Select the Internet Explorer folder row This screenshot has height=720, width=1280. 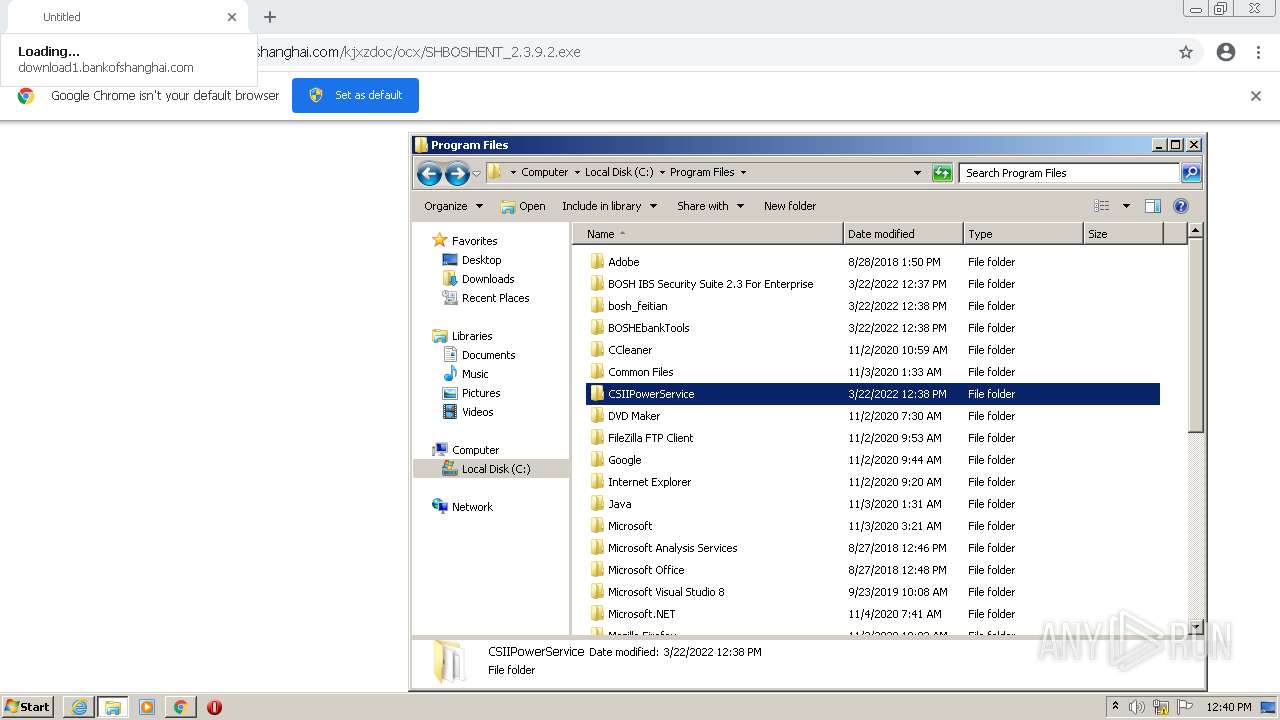pos(872,482)
